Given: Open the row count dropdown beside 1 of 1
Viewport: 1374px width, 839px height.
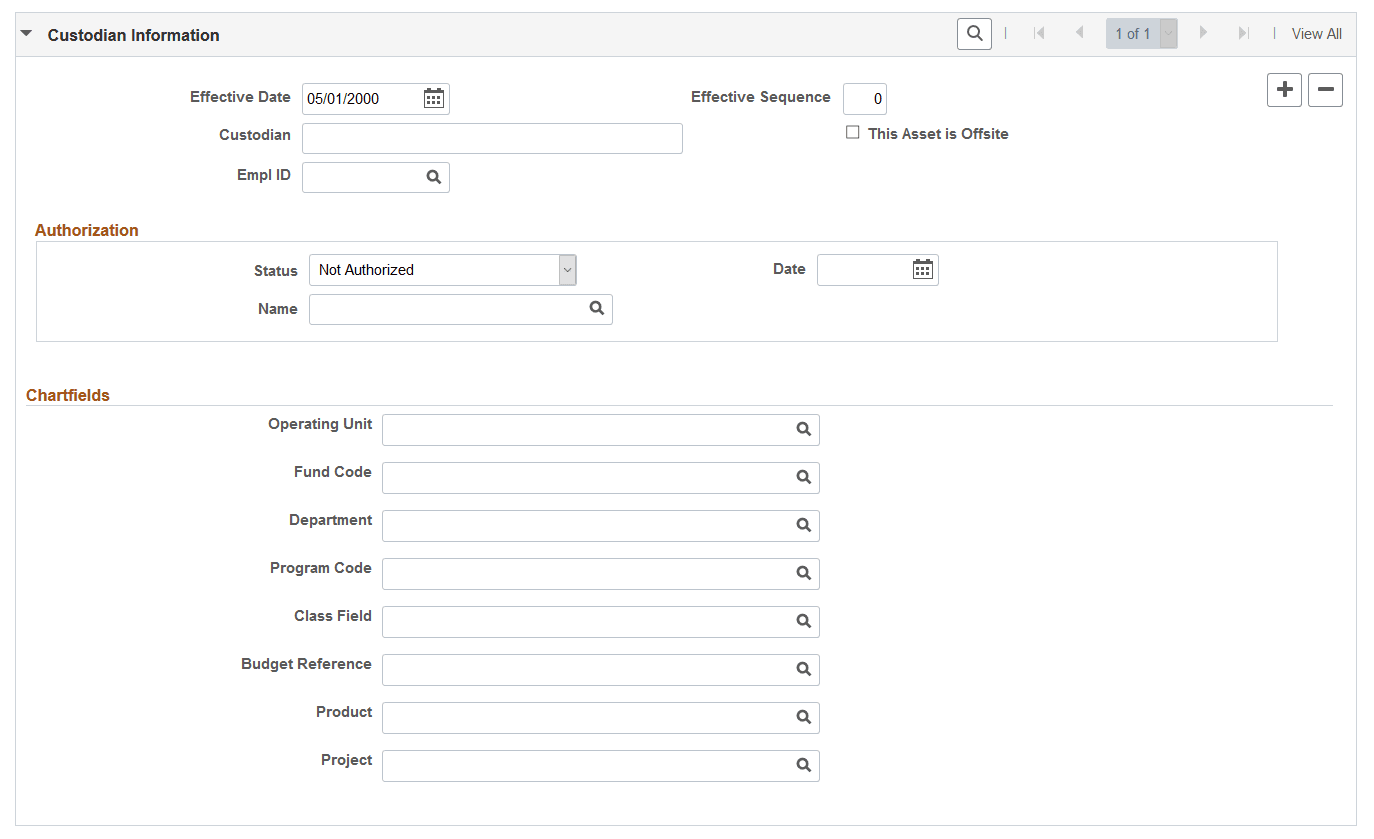Looking at the screenshot, I should (x=1167, y=33).
